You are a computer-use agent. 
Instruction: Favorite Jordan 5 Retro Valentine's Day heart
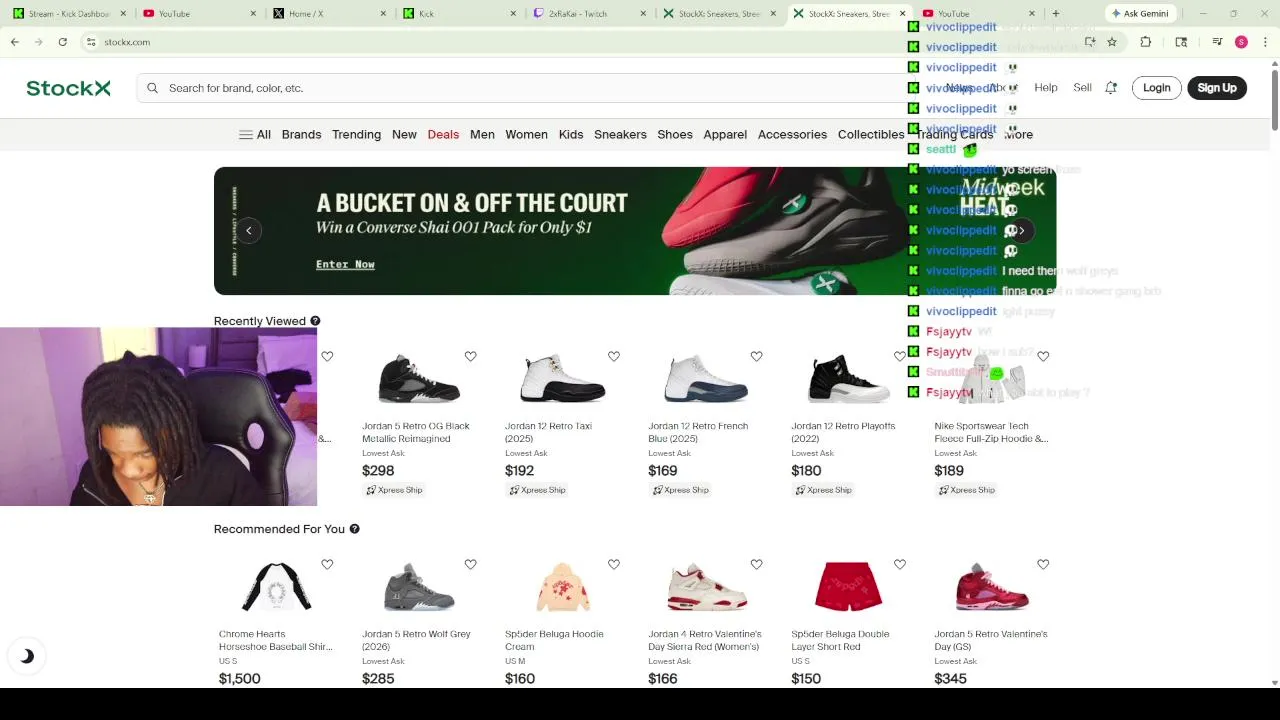pyautogui.click(x=1043, y=564)
